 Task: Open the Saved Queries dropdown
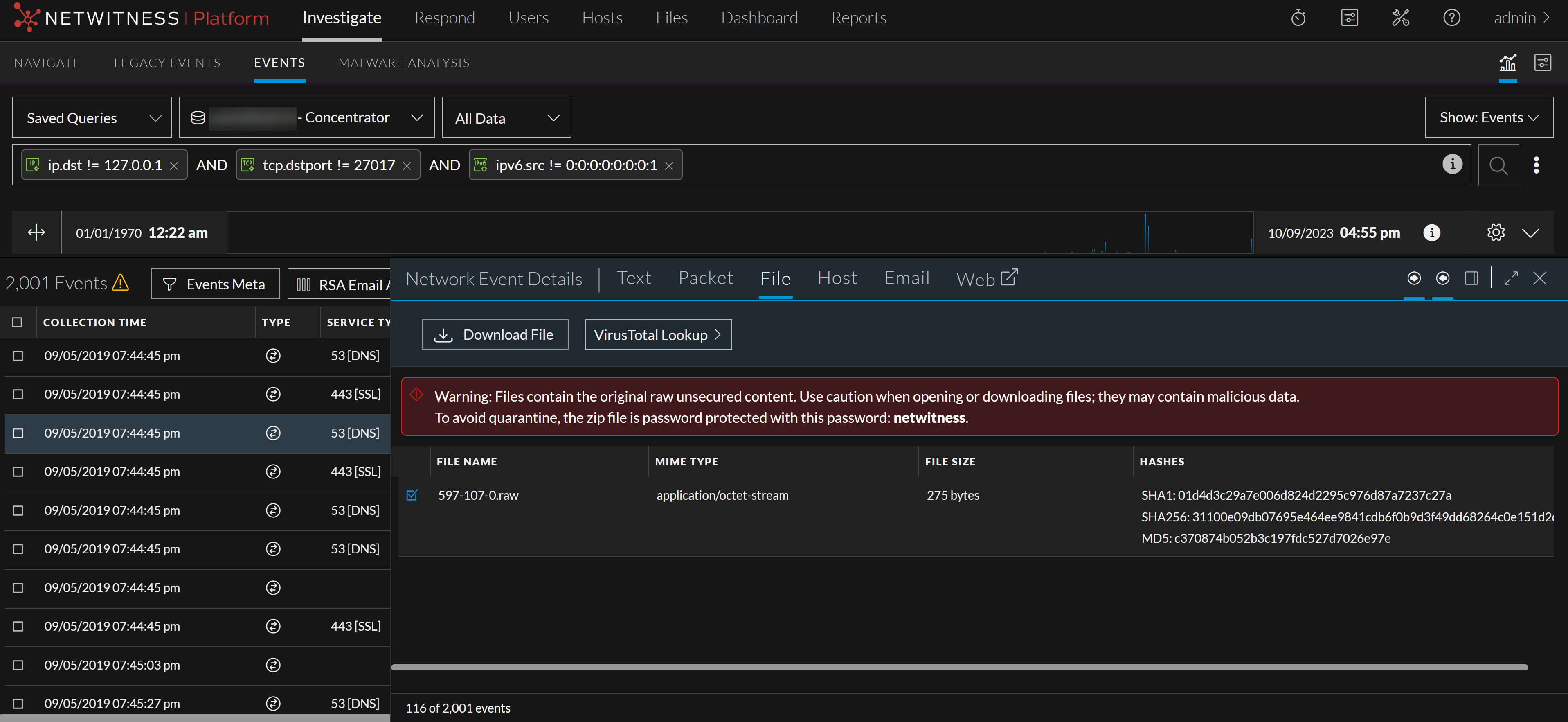click(x=91, y=117)
